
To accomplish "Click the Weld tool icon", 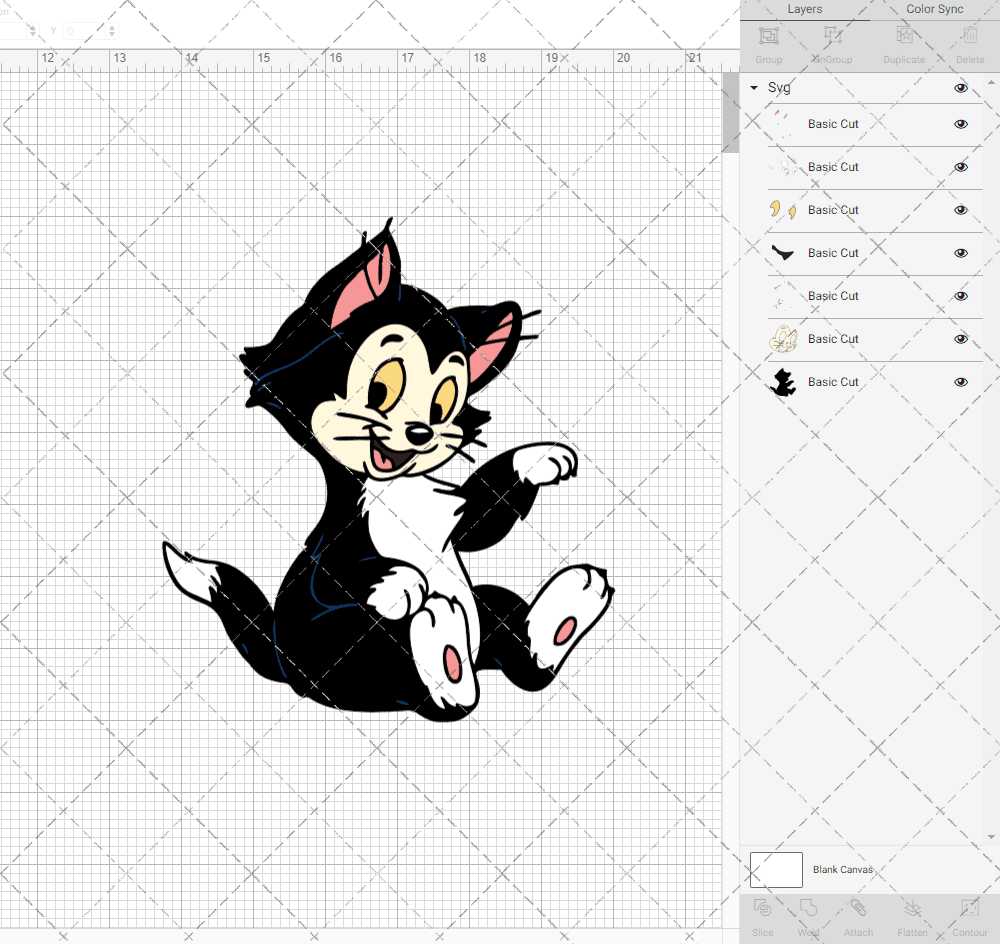I will click(808, 908).
